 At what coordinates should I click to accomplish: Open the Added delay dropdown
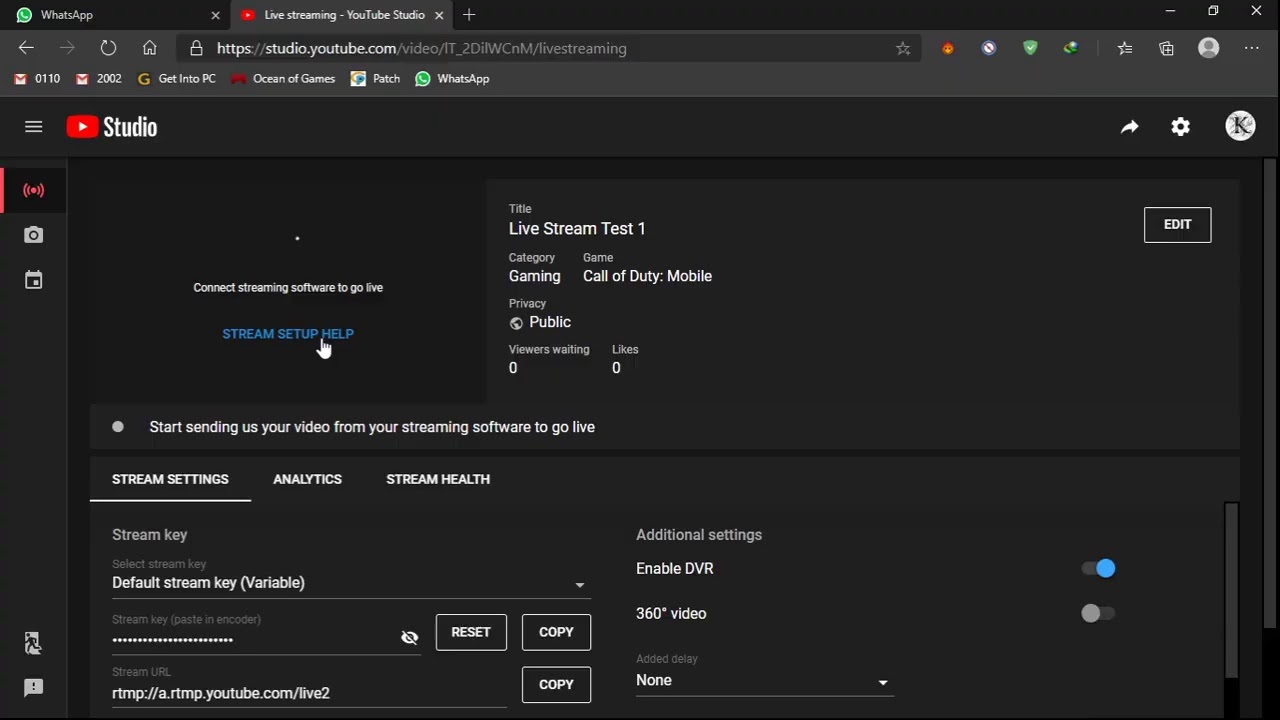[763, 681]
